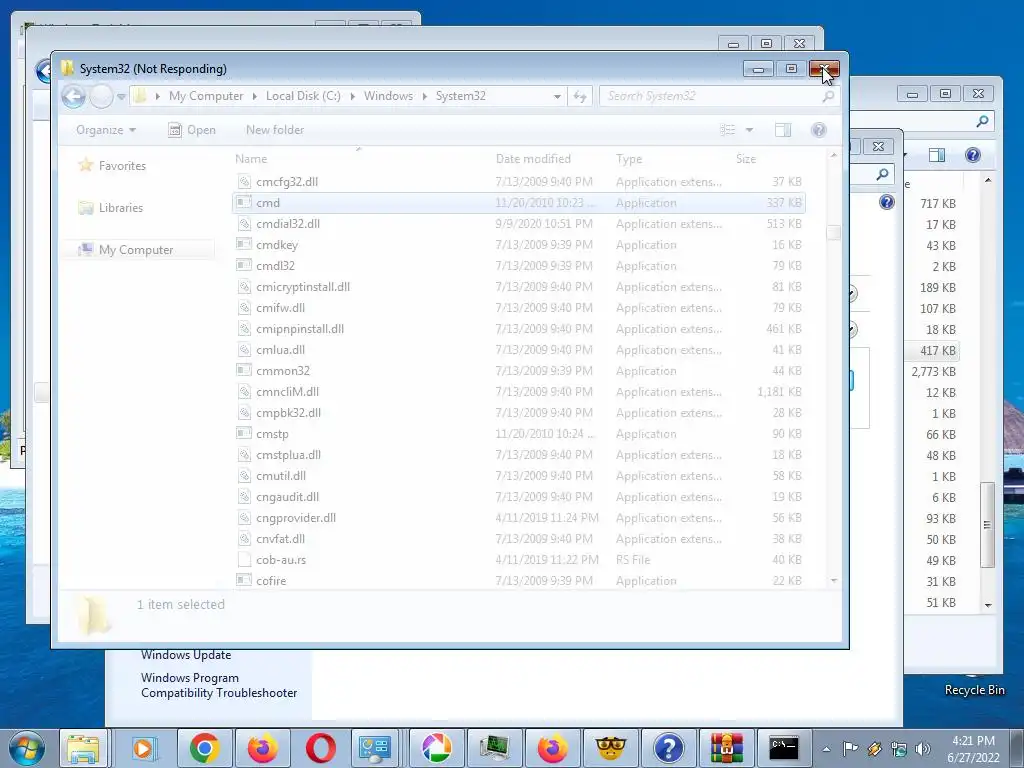This screenshot has height=768, width=1024.
Task: Launch Windows Explorer from the taskbar
Action: [84, 748]
